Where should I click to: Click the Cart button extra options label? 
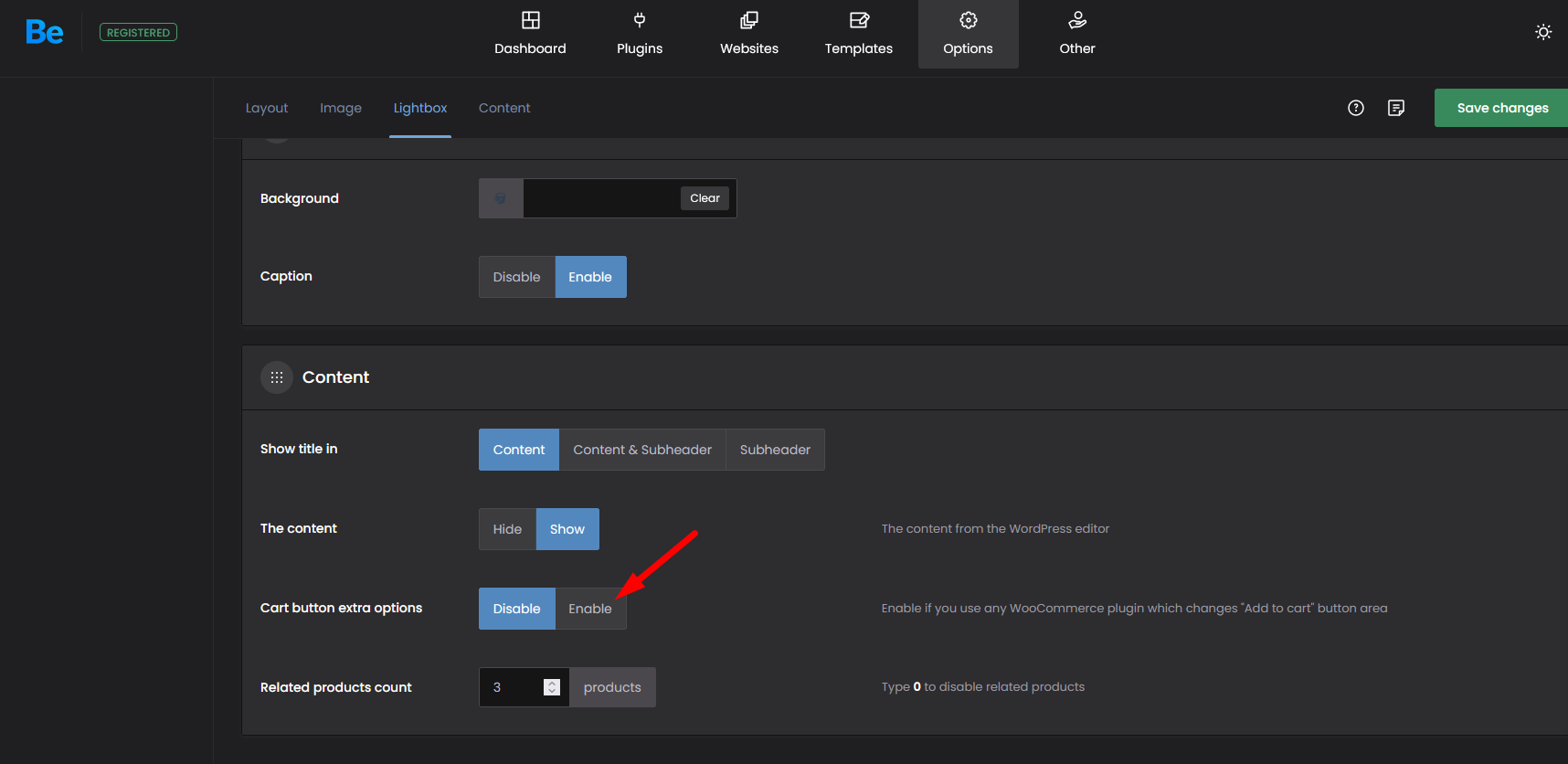pyautogui.click(x=341, y=608)
